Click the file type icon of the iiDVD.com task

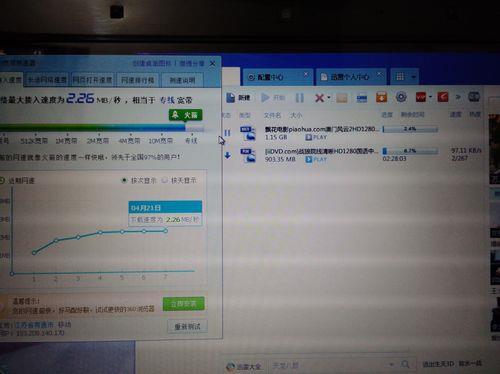pos(248,155)
